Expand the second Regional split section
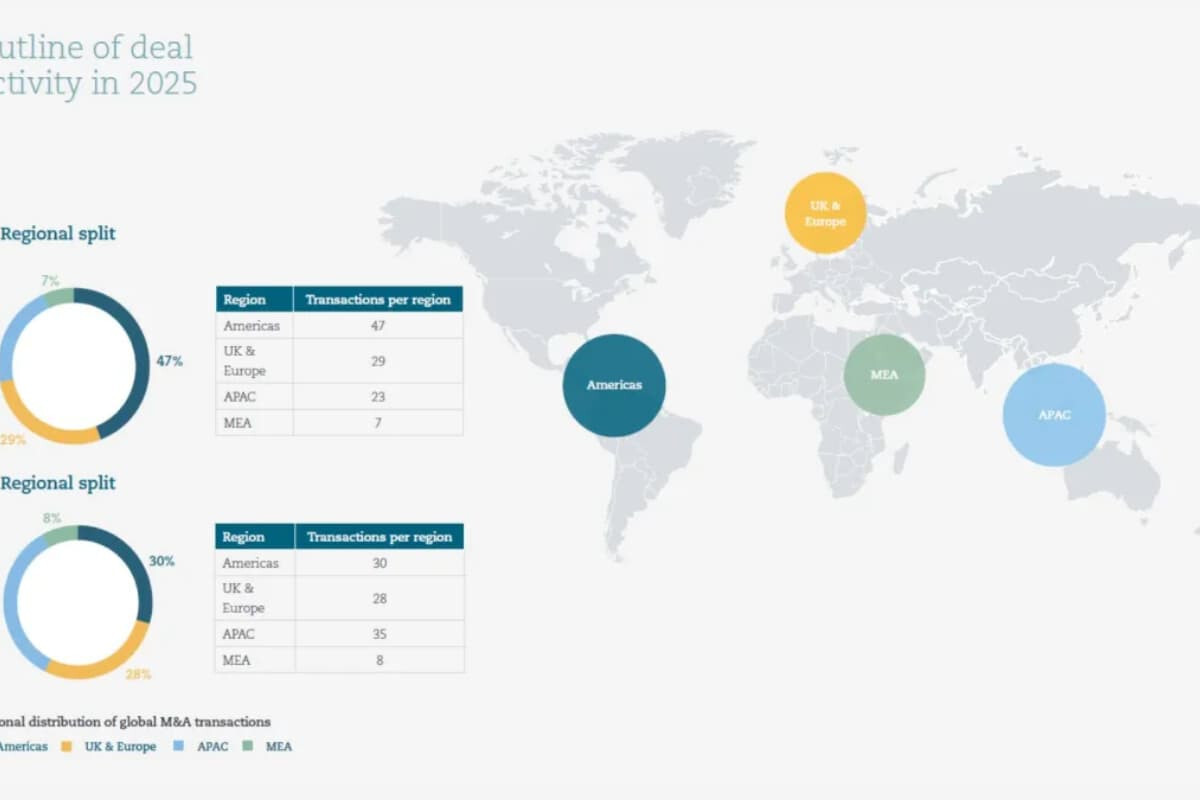 pyautogui.click(x=57, y=483)
